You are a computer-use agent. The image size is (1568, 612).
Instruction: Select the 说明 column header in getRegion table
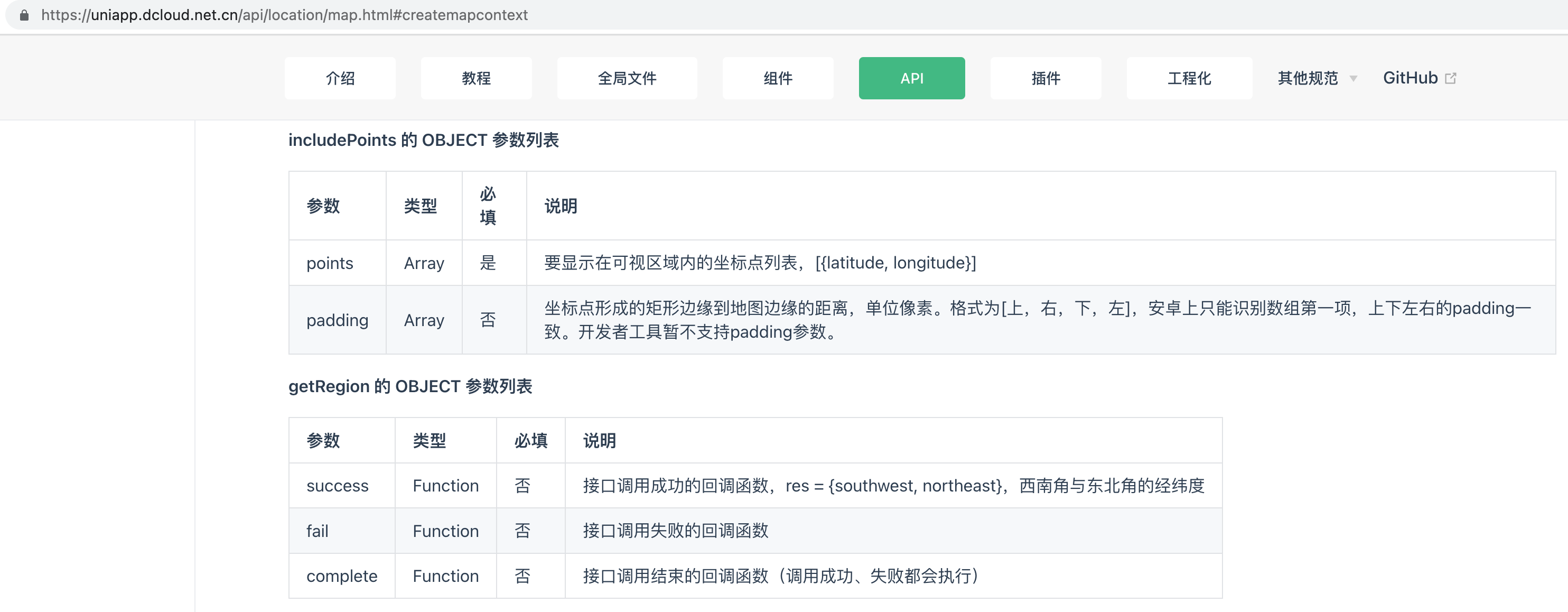click(x=599, y=440)
